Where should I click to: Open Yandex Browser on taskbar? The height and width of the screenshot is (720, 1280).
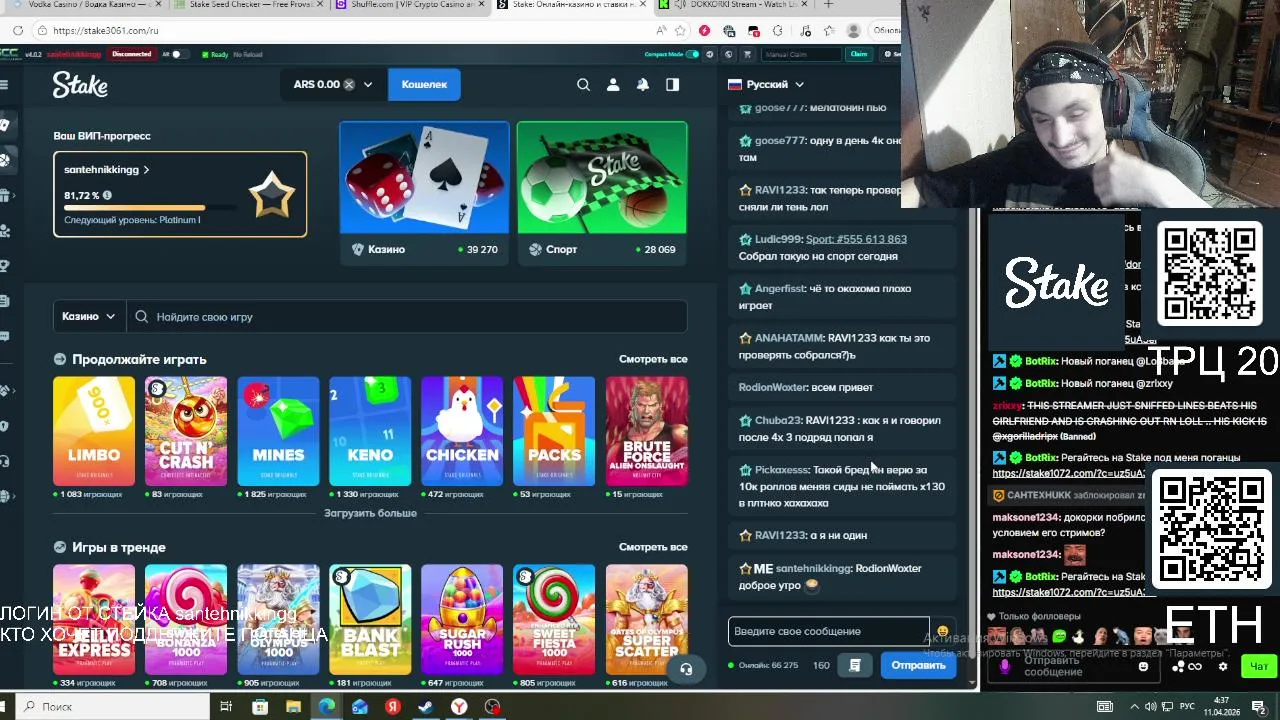pyautogui.click(x=459, y=707)
